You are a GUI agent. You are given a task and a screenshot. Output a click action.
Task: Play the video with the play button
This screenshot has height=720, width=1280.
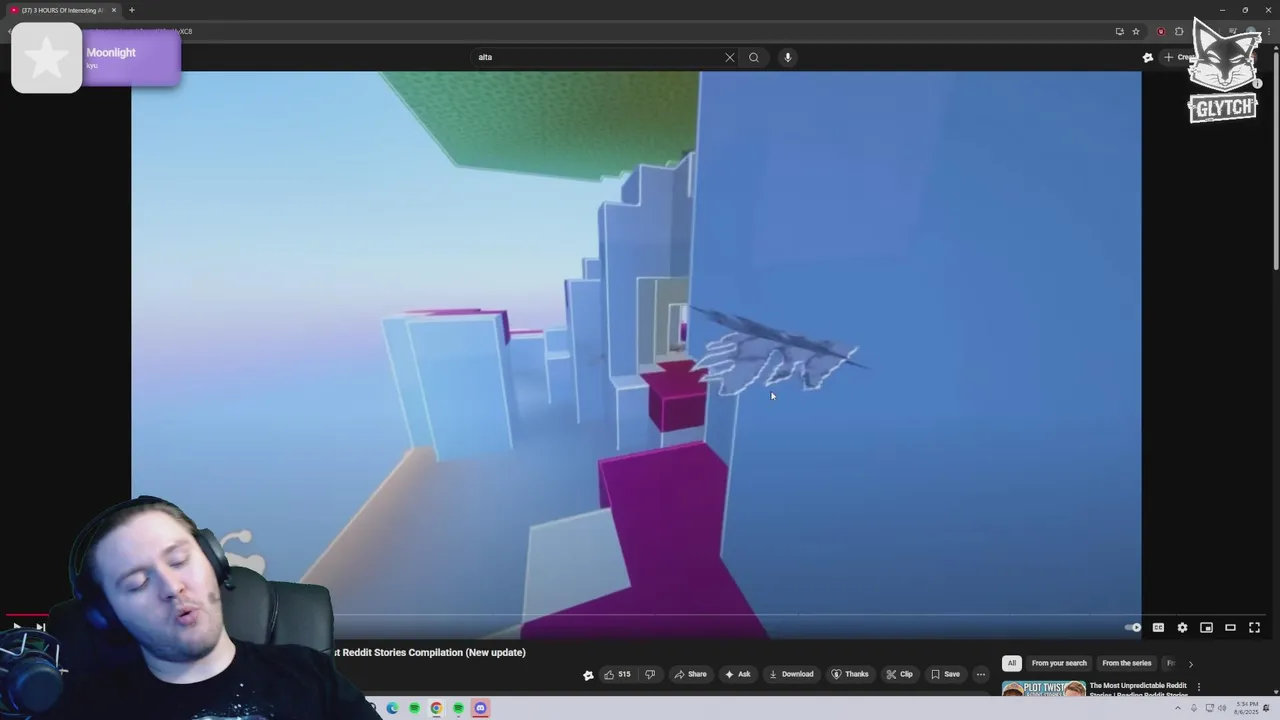coord(16,627)
